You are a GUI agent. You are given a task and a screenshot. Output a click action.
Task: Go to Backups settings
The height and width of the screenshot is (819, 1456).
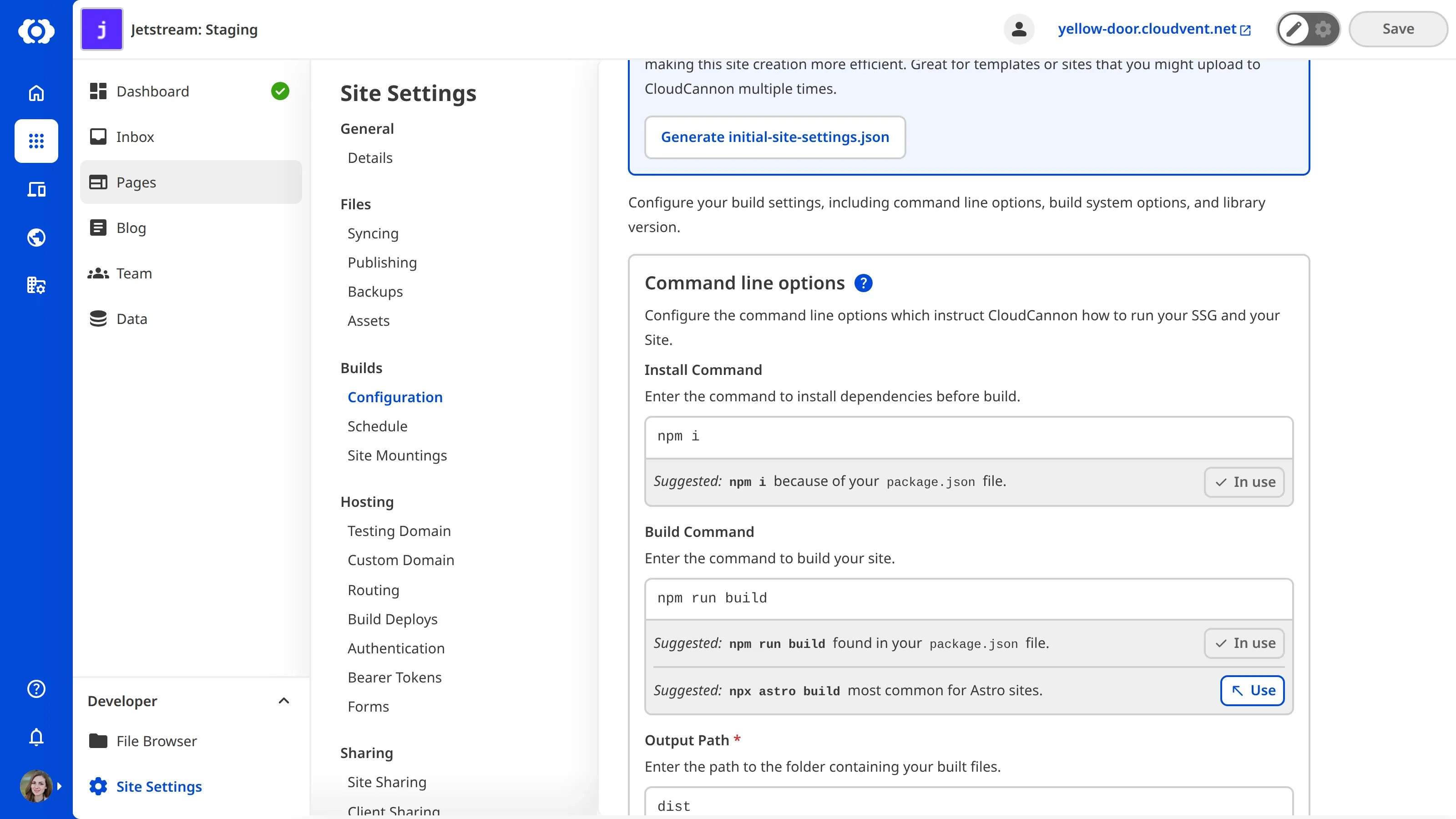pos(375,292)
